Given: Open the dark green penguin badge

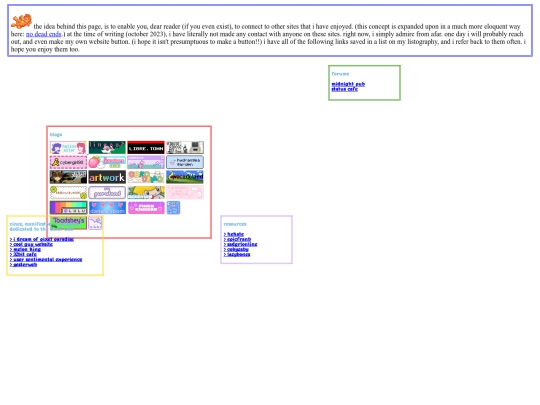Looking at the screenshot, I should (107, 148).
